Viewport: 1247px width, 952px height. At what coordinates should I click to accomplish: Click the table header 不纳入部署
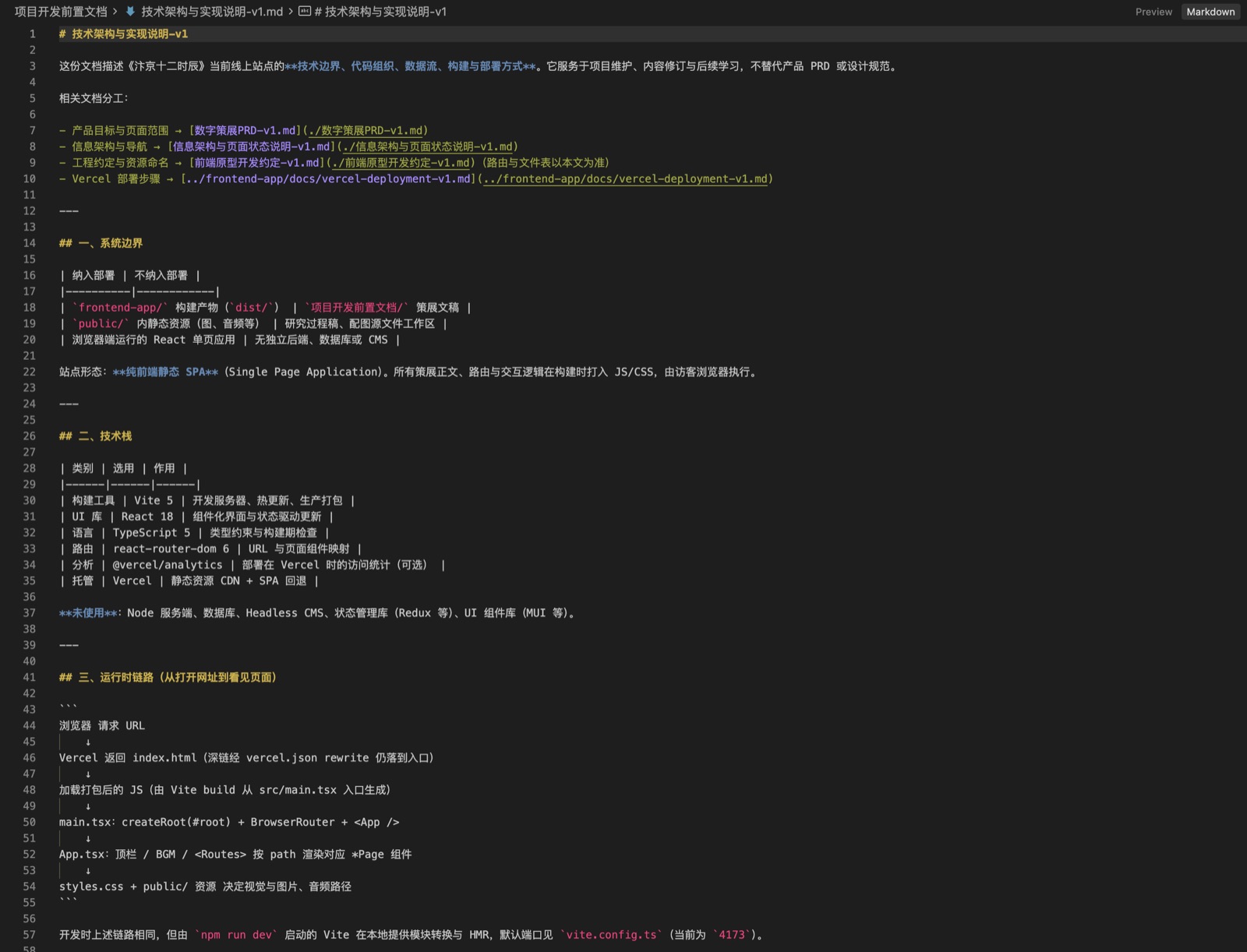(161, 275)
